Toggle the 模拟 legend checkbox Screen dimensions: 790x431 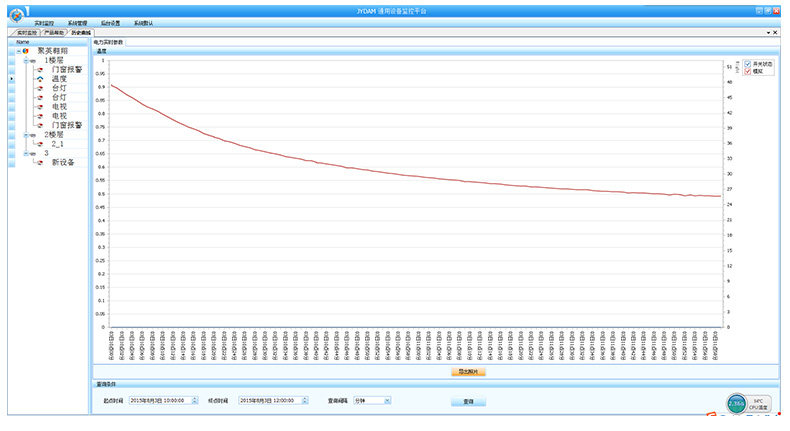coord(746,71)
